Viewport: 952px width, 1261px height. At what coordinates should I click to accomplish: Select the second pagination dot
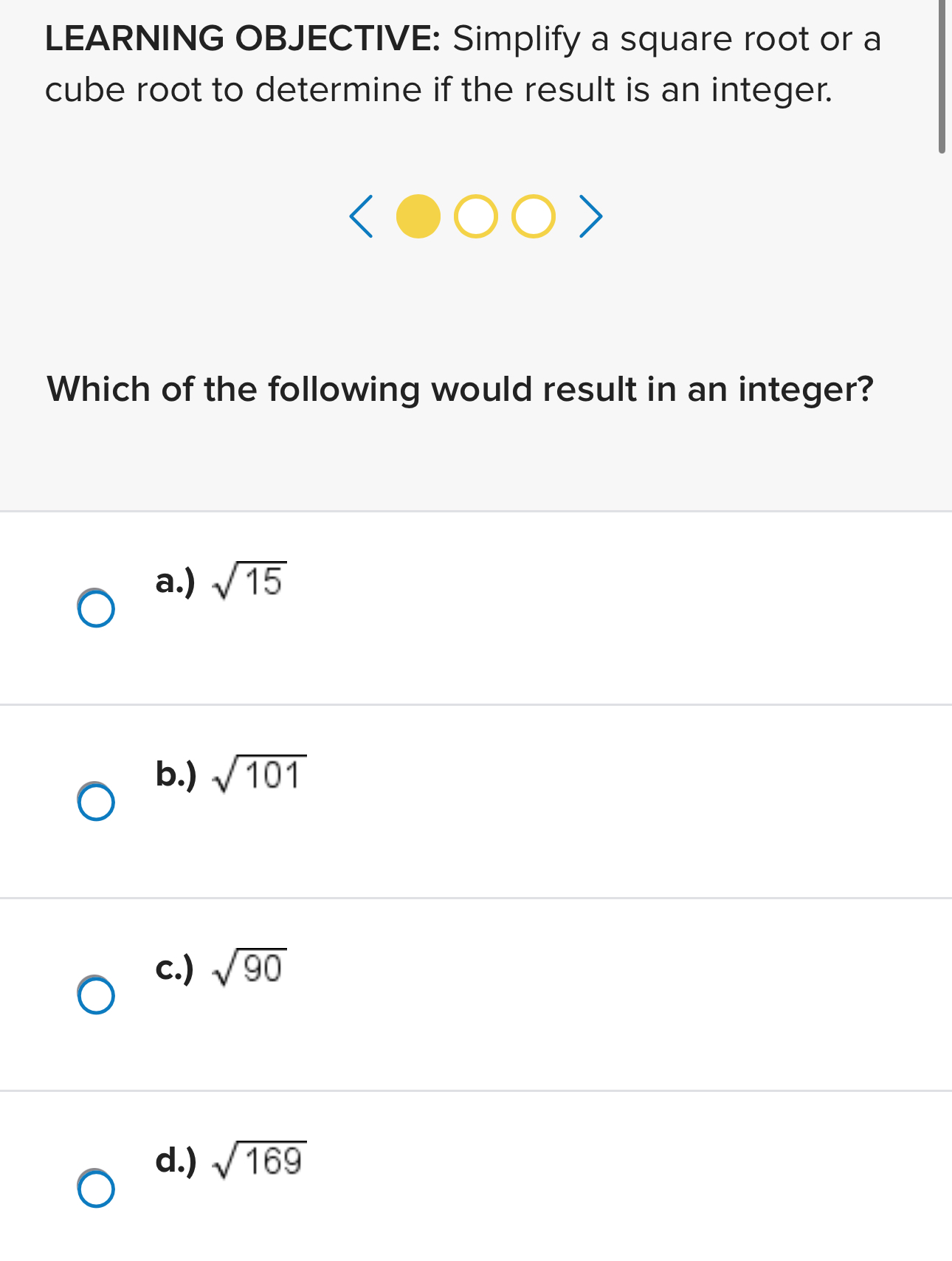(476, 217)
